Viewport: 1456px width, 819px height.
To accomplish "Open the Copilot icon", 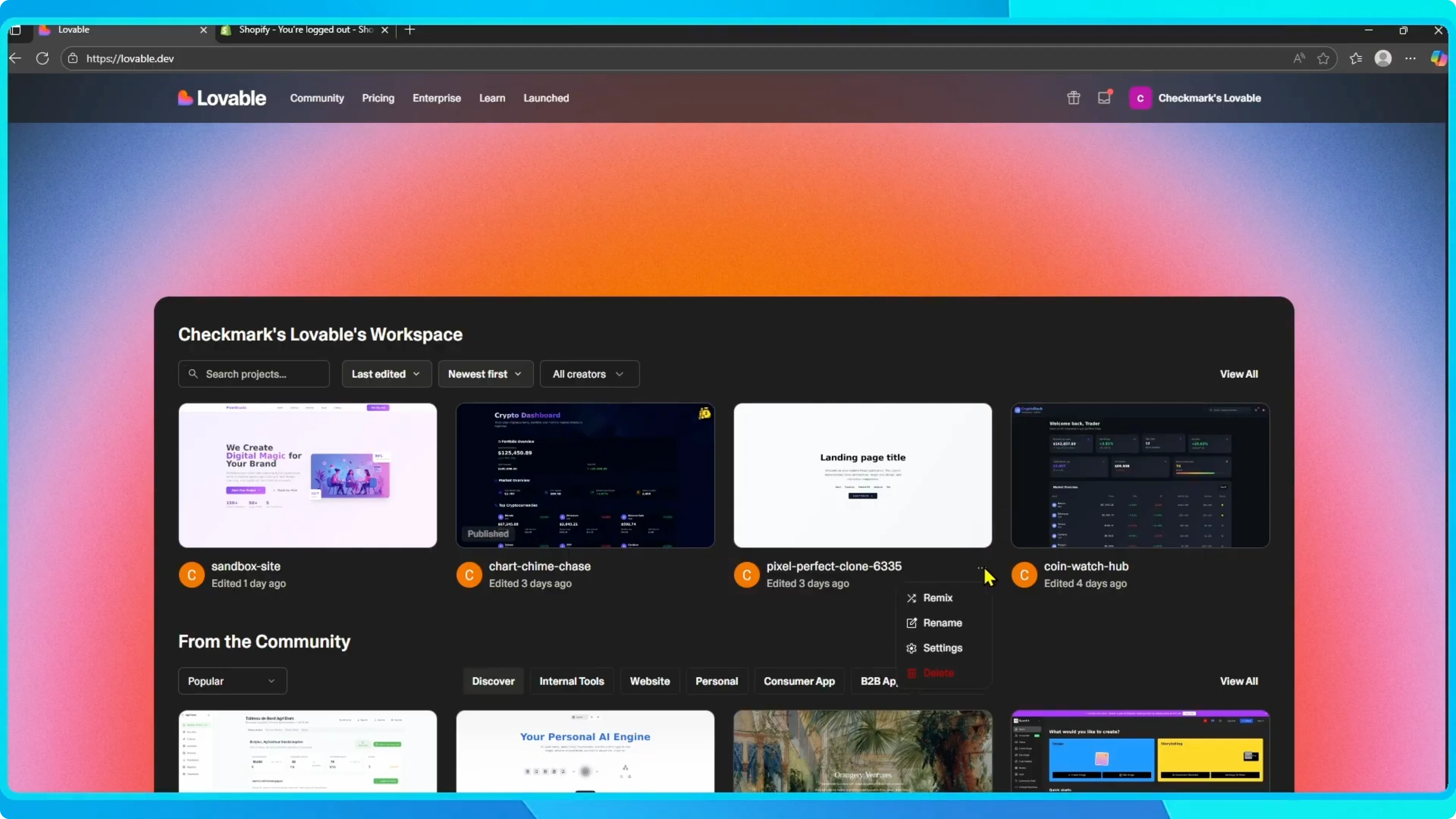I will [1439, 58].
